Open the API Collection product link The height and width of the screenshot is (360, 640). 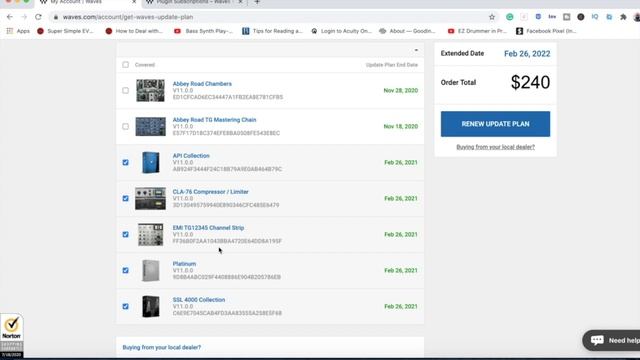point(191,156)
